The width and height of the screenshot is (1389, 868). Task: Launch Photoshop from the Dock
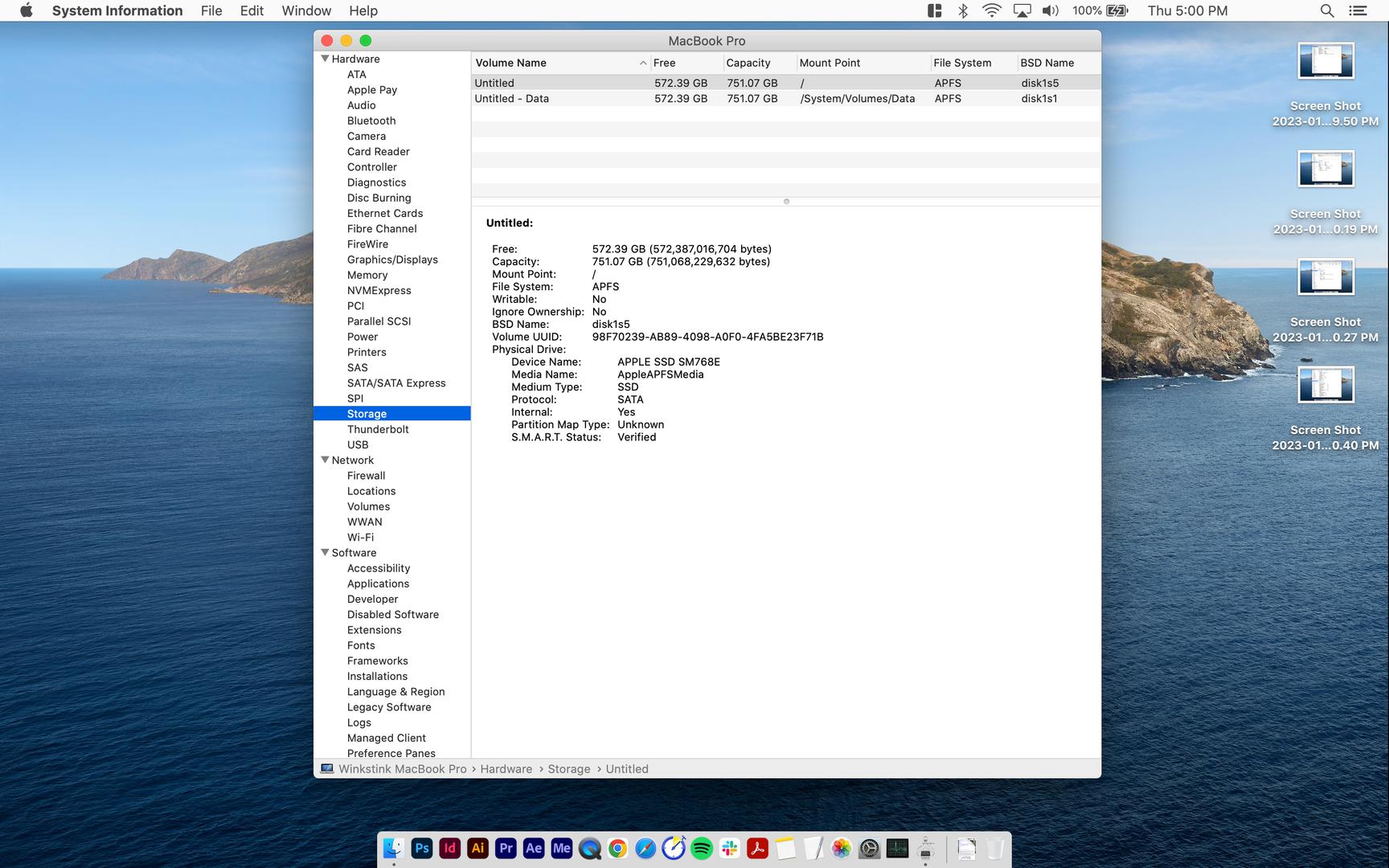pos(422,848)
